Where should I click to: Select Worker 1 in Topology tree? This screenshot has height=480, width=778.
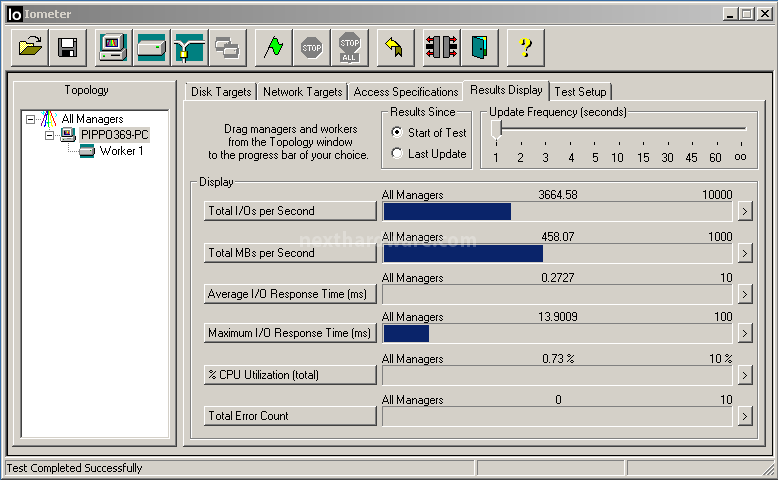(122, 151)
